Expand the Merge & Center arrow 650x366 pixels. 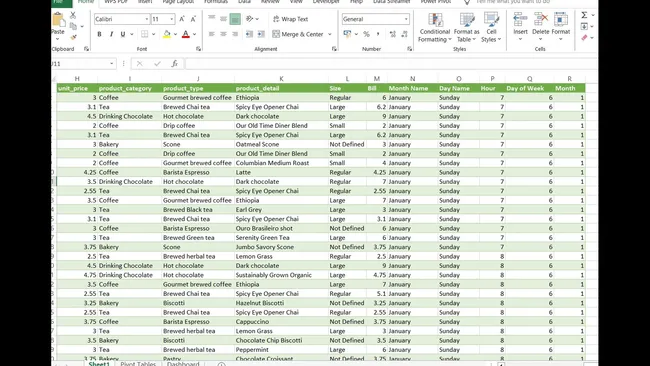(330, 34)
